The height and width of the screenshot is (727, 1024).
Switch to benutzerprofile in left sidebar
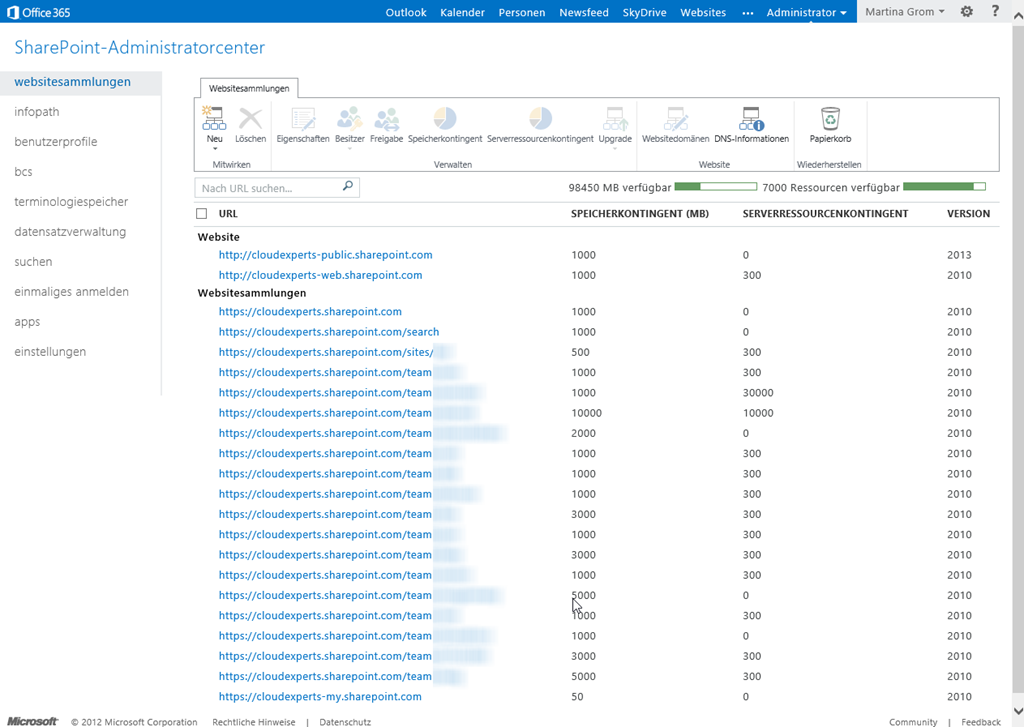[56, 142]
